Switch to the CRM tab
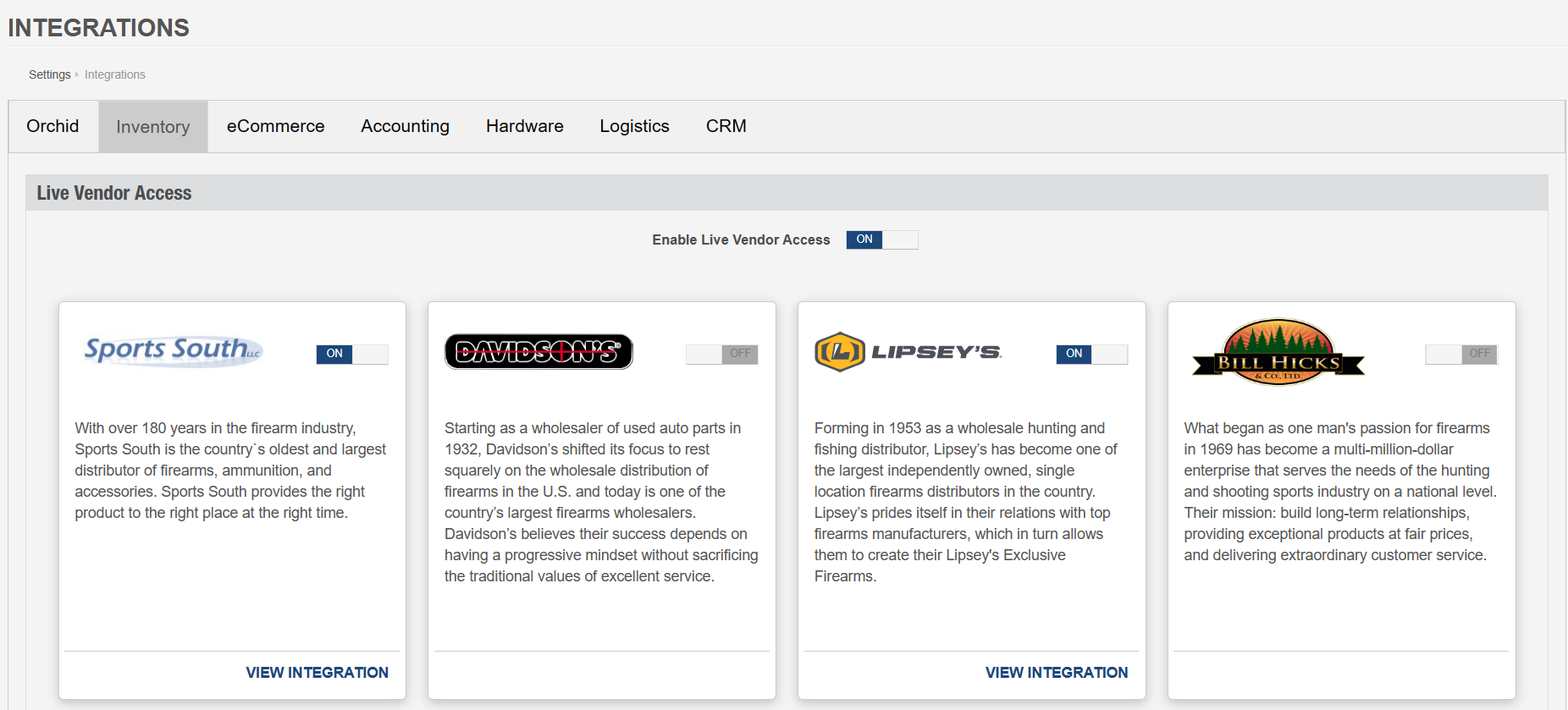1568x710 pixels. [726, 126]
